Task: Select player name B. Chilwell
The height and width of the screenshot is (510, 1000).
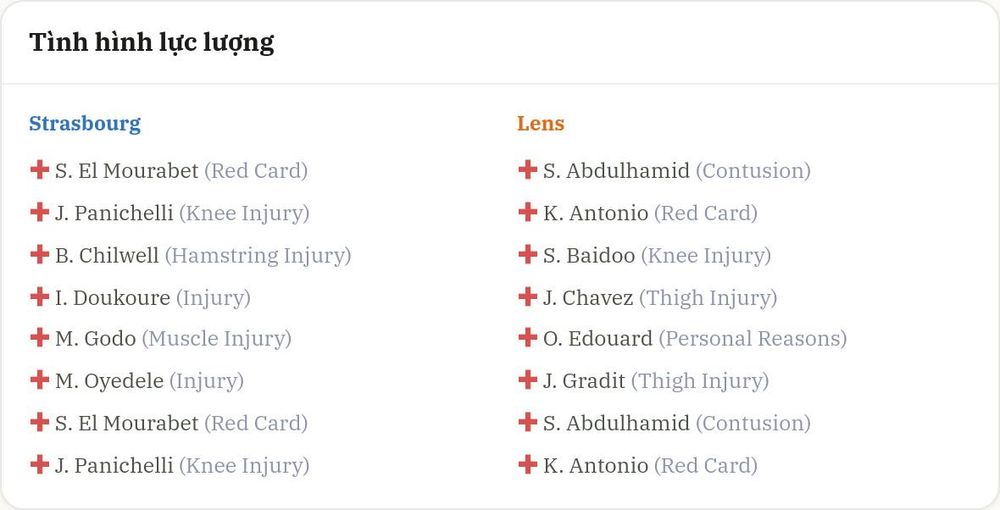Action: [107, 255]
